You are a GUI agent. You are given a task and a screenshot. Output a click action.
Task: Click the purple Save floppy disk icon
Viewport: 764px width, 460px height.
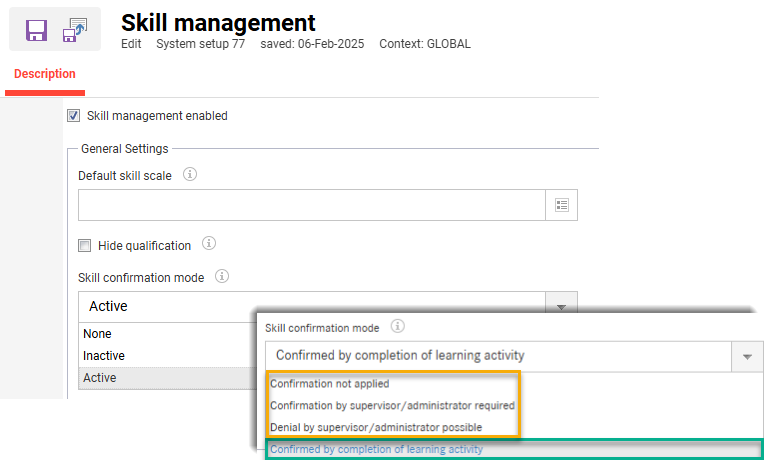click(x=36, y=30)
